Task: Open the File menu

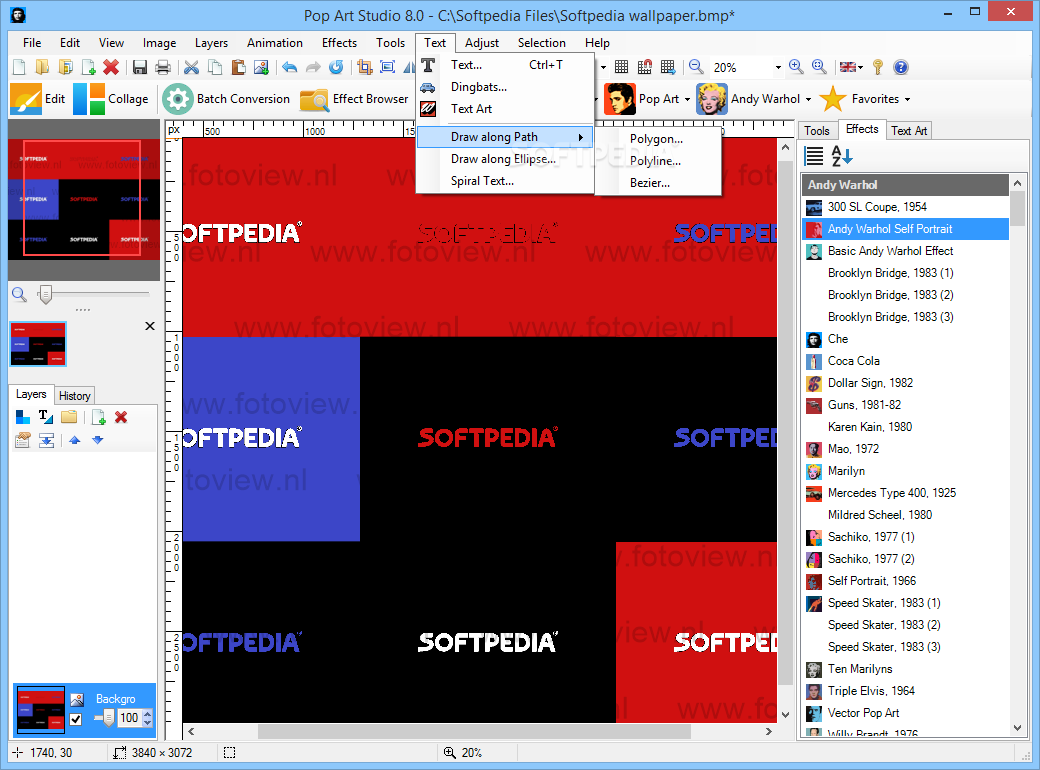Action: coord(32,42)
